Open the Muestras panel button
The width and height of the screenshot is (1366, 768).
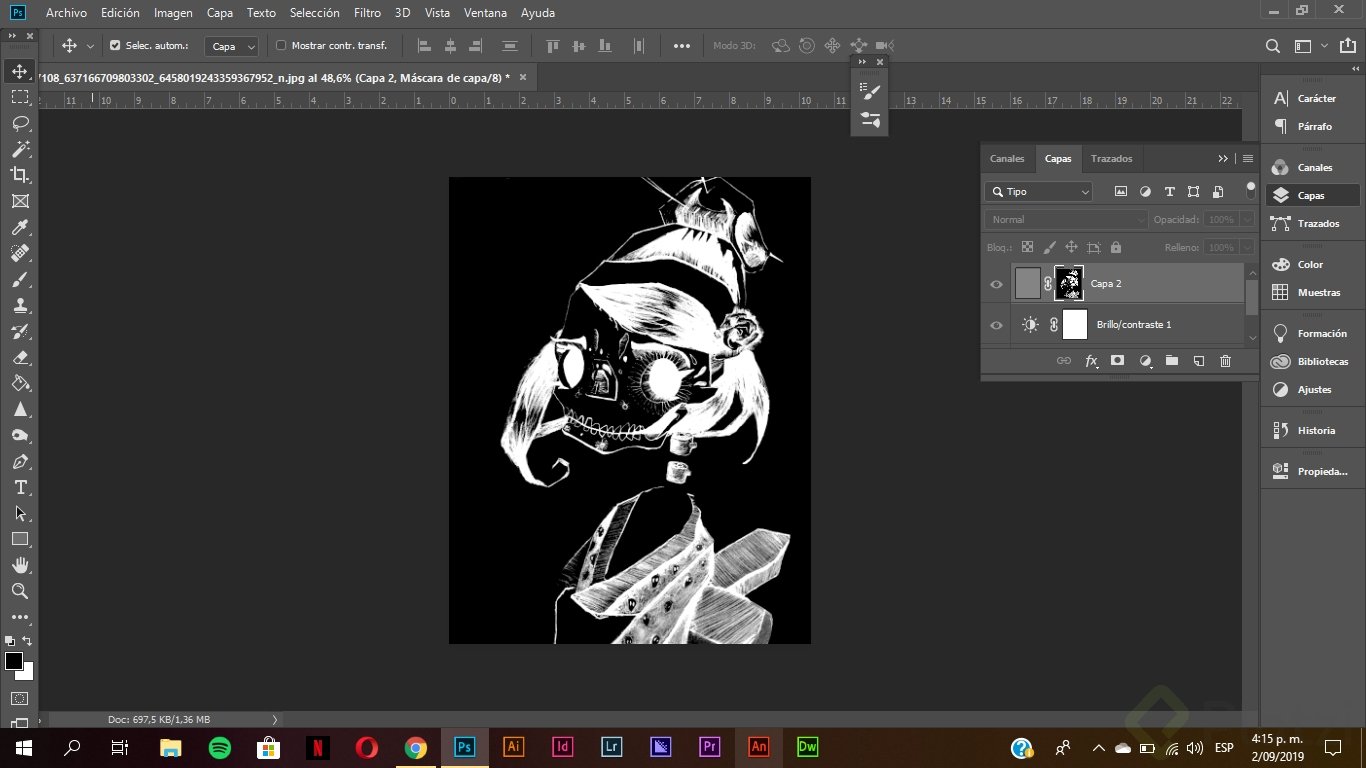coord(1313,293)
